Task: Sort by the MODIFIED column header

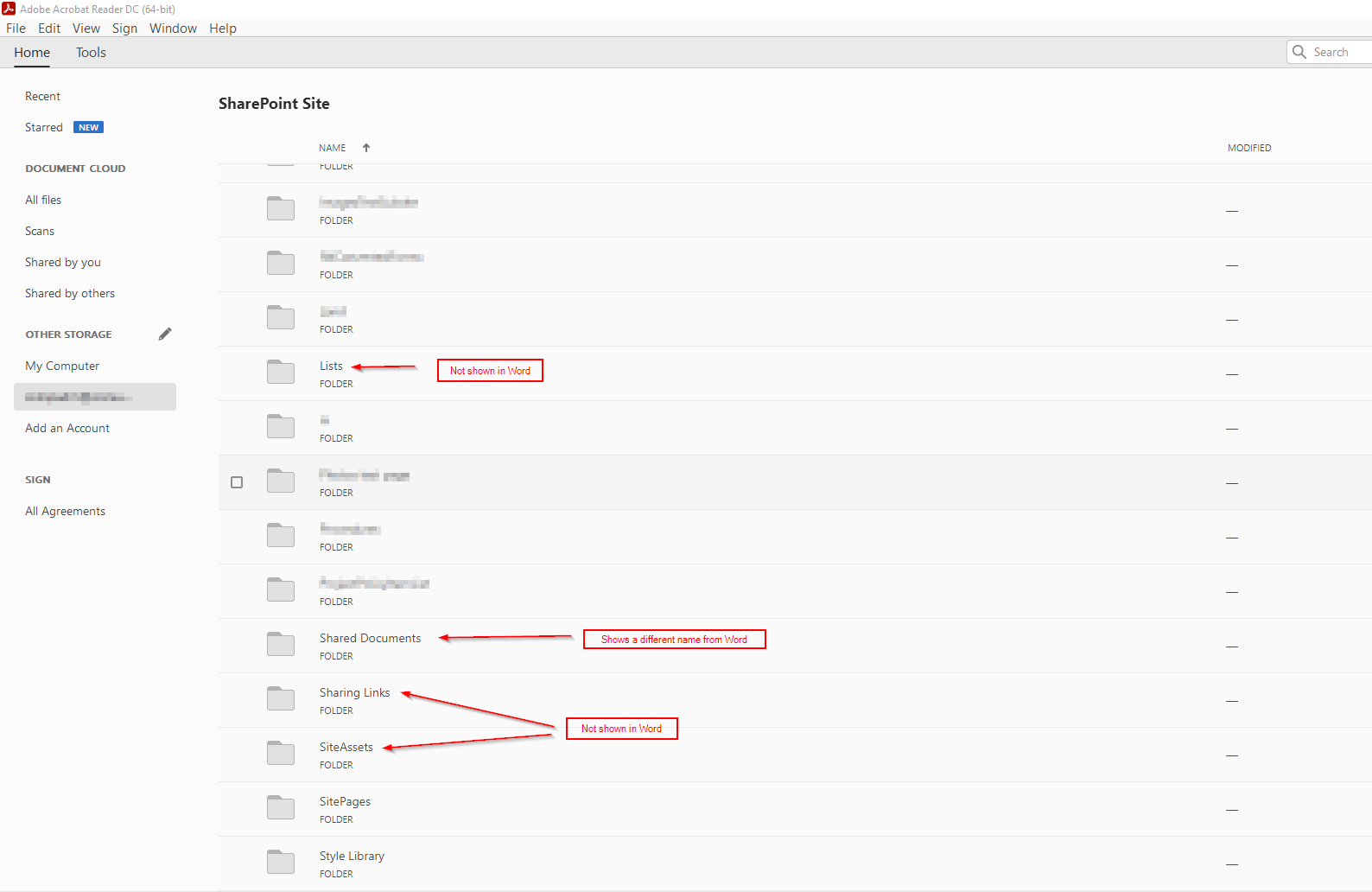Action: (x=1249, y=148)
